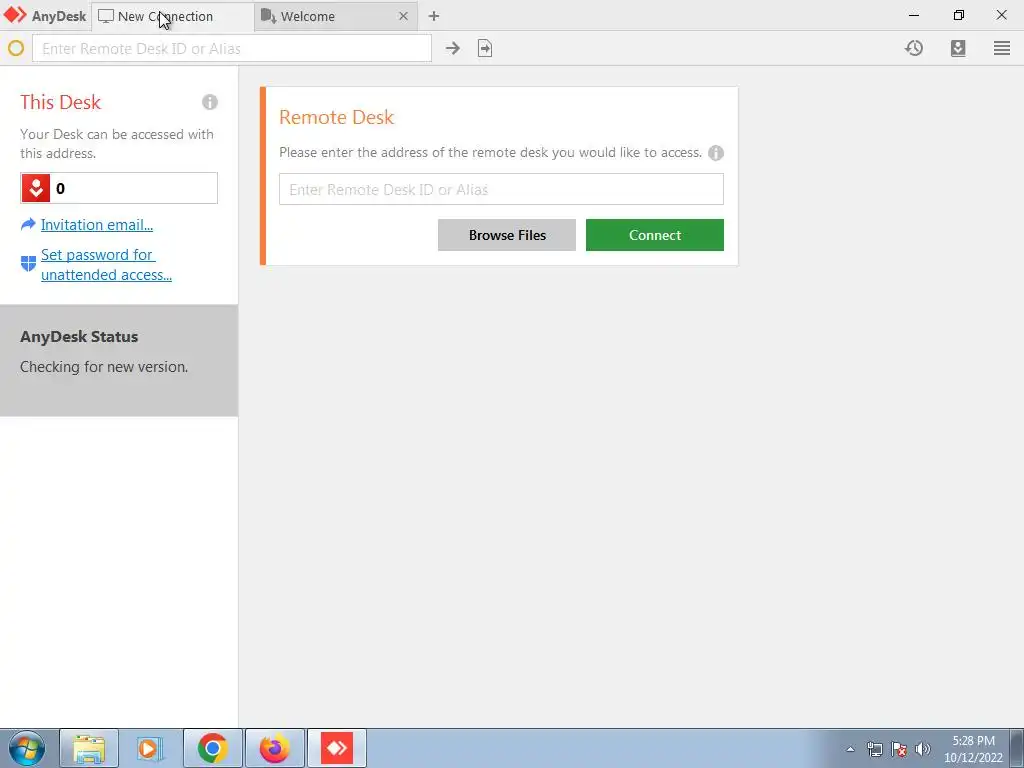This screenshot has height=768, width=1024.
Task: Open the Invitation email link
Action: (x=97, y=225)
